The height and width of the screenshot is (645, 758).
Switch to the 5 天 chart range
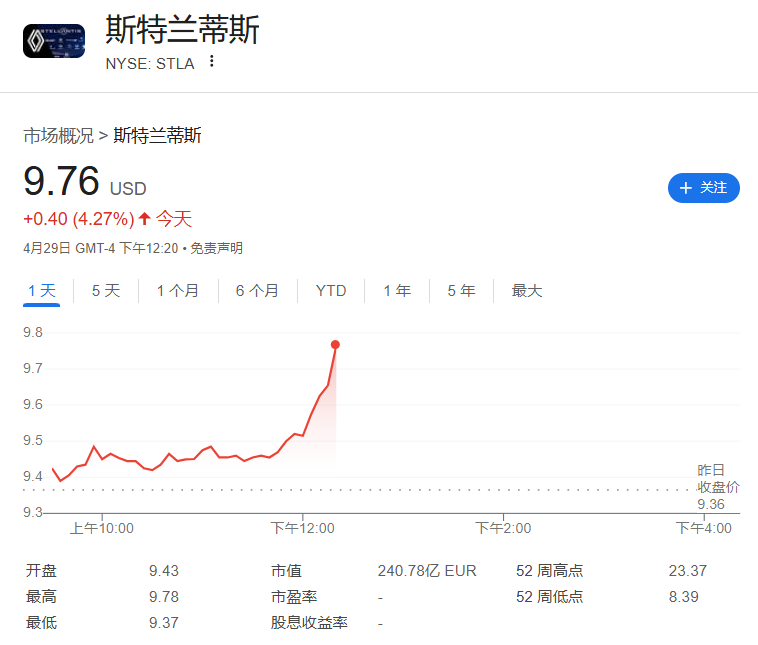tap(106, 291)
